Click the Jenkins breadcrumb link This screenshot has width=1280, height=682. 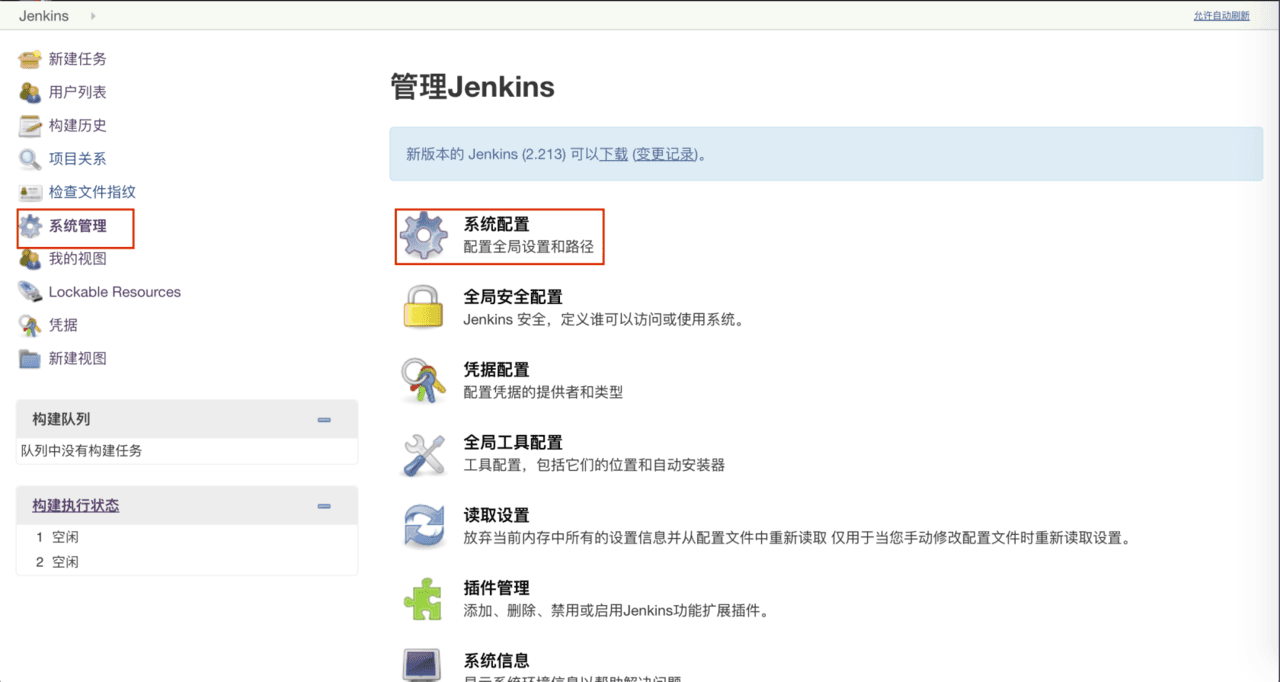[44, 16]
